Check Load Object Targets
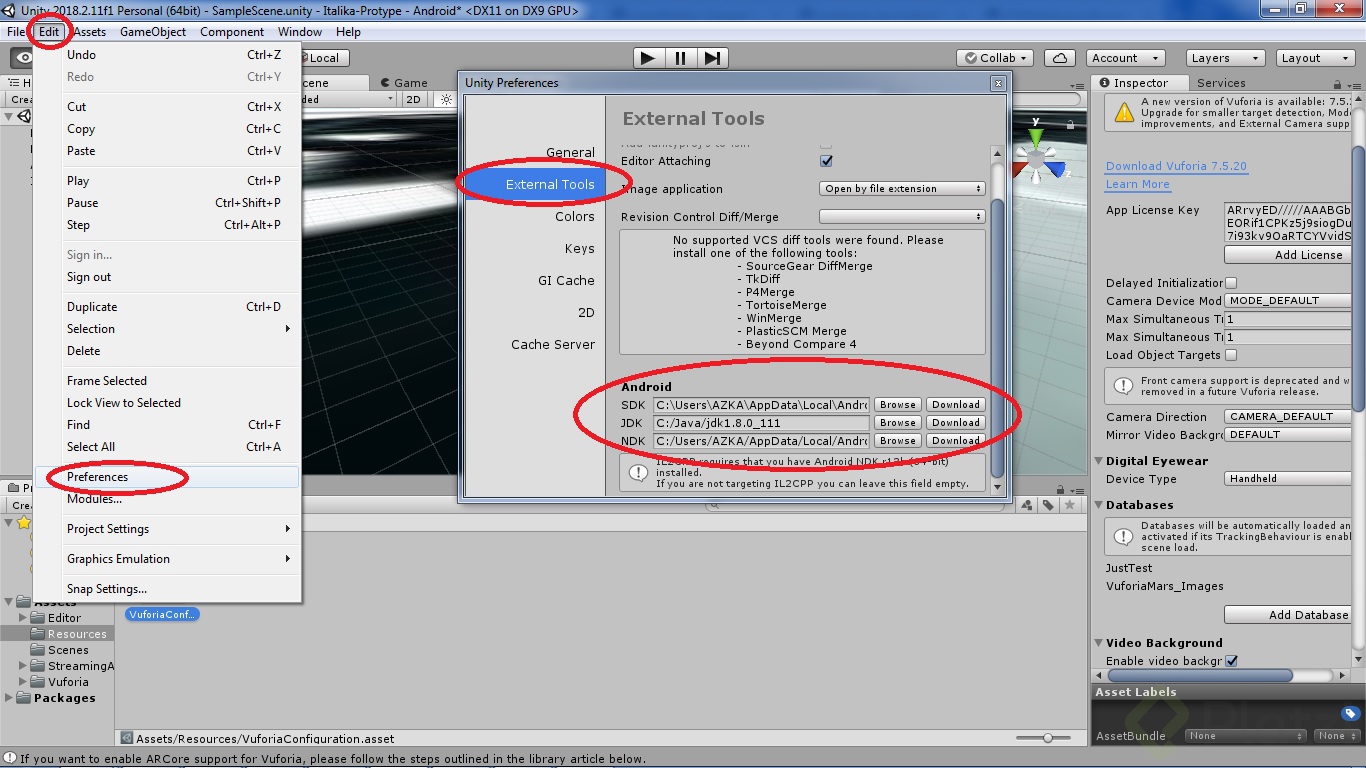 coord(1231,355)
